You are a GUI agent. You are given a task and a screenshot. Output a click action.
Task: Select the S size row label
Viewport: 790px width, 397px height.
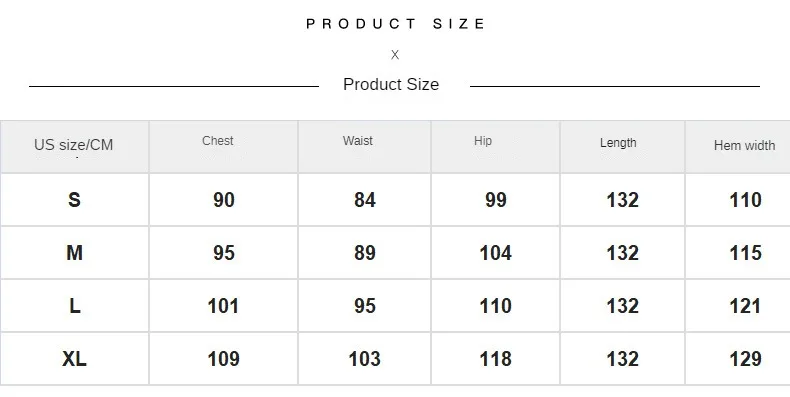[74, 200]
